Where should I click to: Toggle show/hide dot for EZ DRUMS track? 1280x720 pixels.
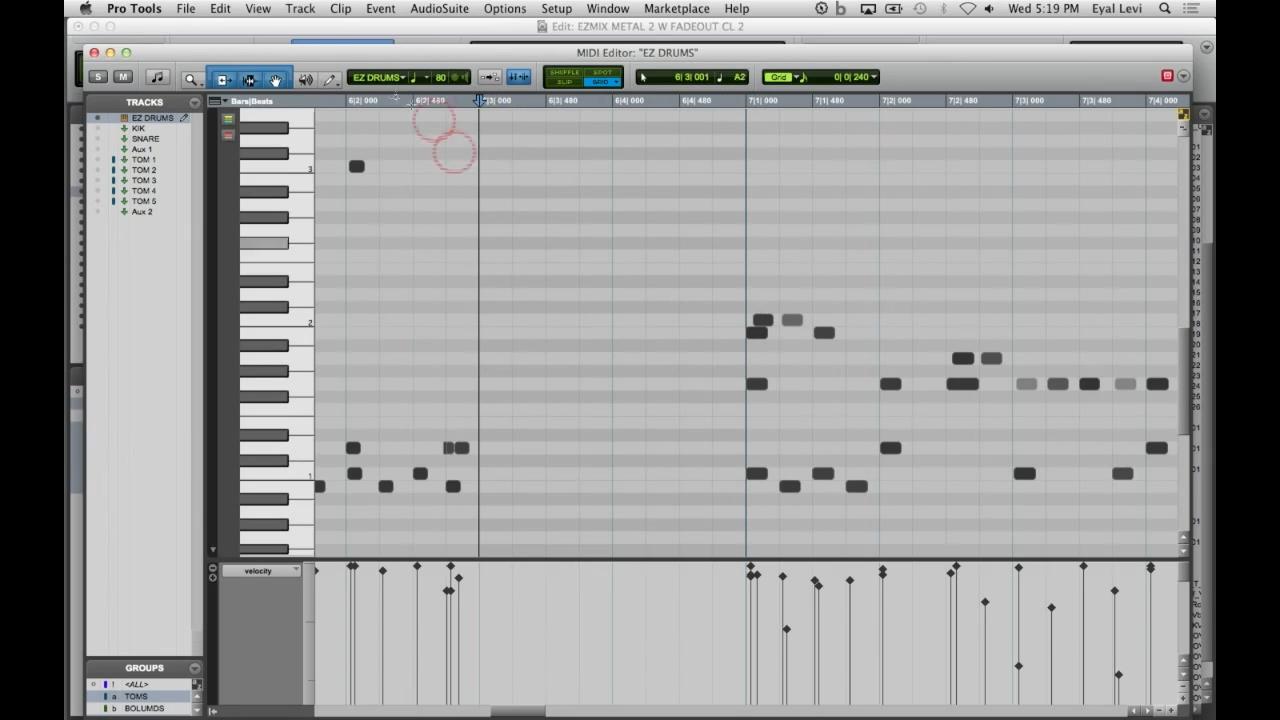(98, 118)
